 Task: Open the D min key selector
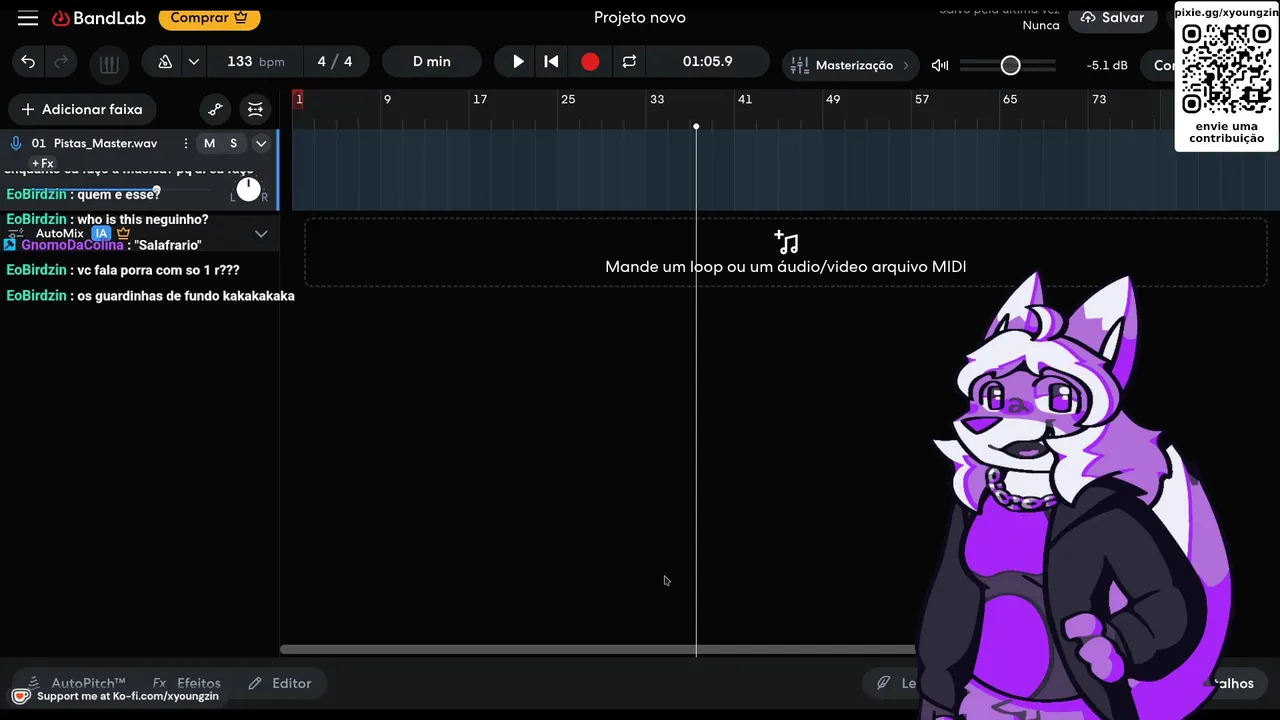pos(432,62)
